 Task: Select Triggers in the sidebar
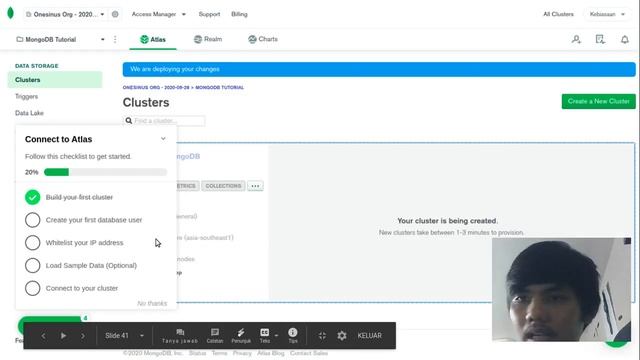[27, 96]
